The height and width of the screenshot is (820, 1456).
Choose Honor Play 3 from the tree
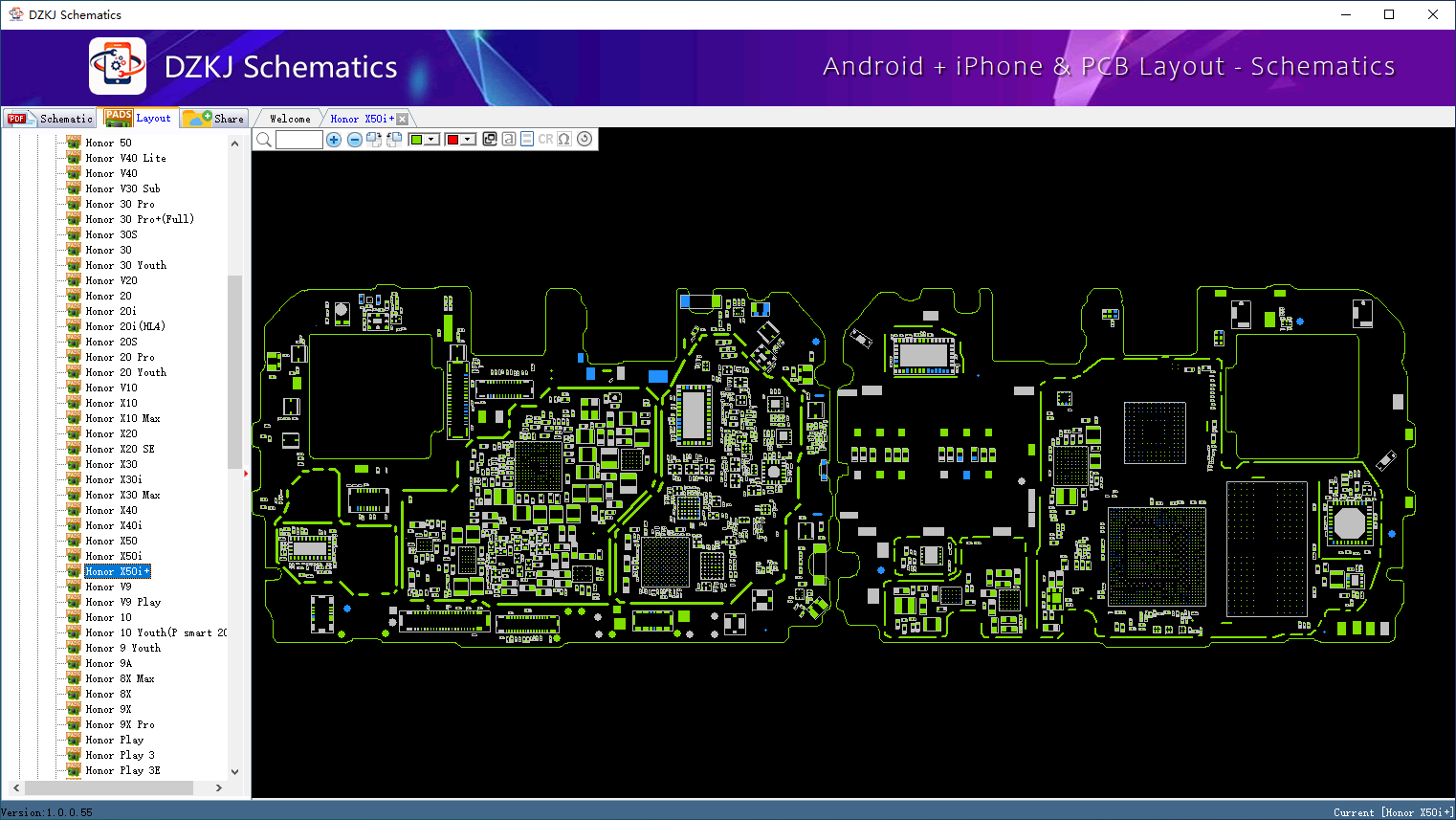(x=120, y=755)
